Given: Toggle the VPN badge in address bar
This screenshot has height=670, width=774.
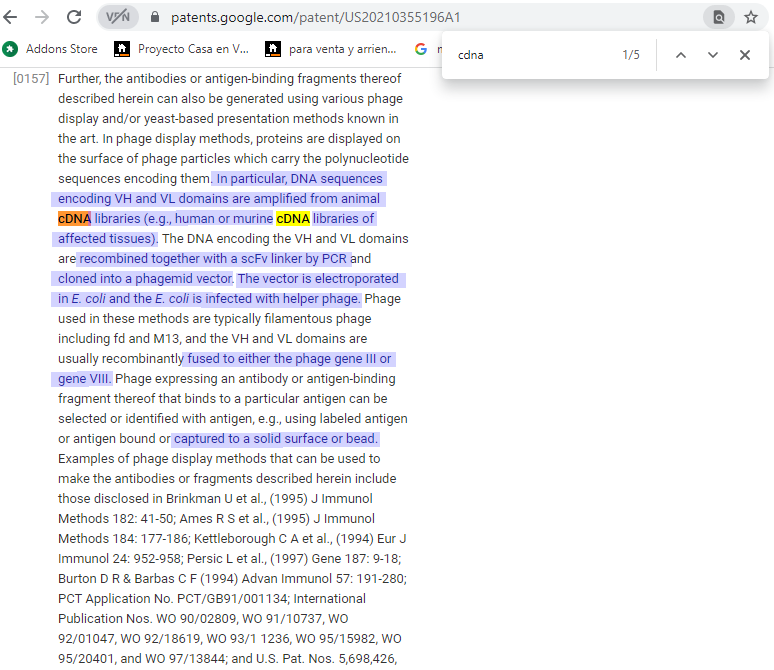Looking at the screenshot, I should coord(118,17).
